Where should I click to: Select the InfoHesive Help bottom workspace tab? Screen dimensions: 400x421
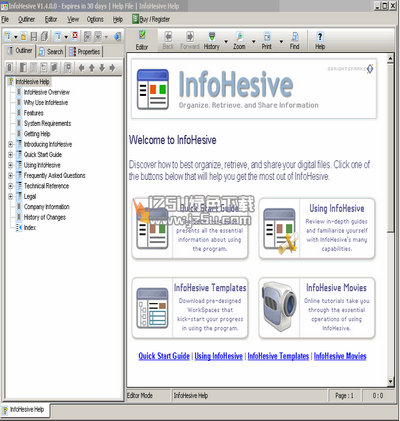(x=24, y=410)
